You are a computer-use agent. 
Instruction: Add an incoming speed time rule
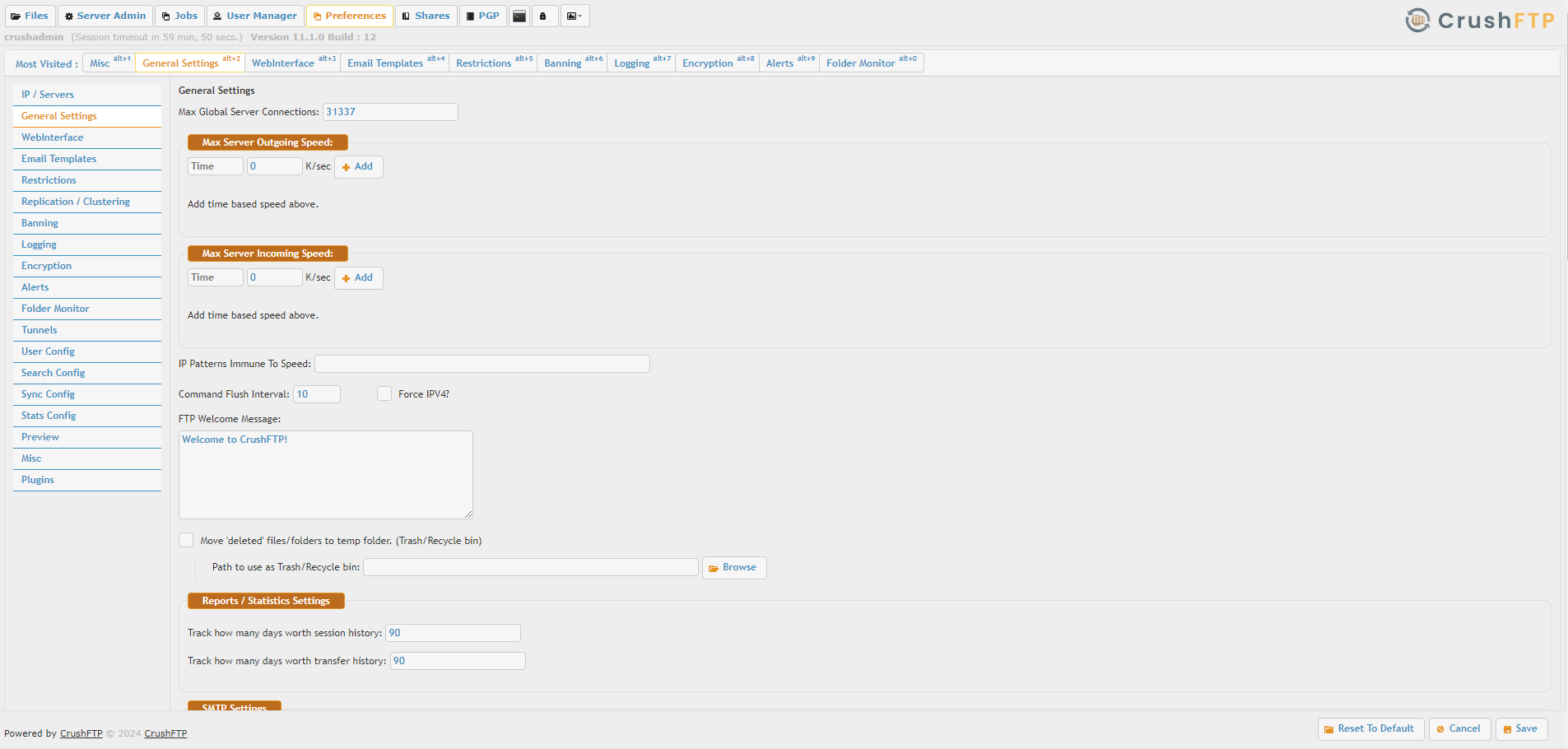point(359,277)
